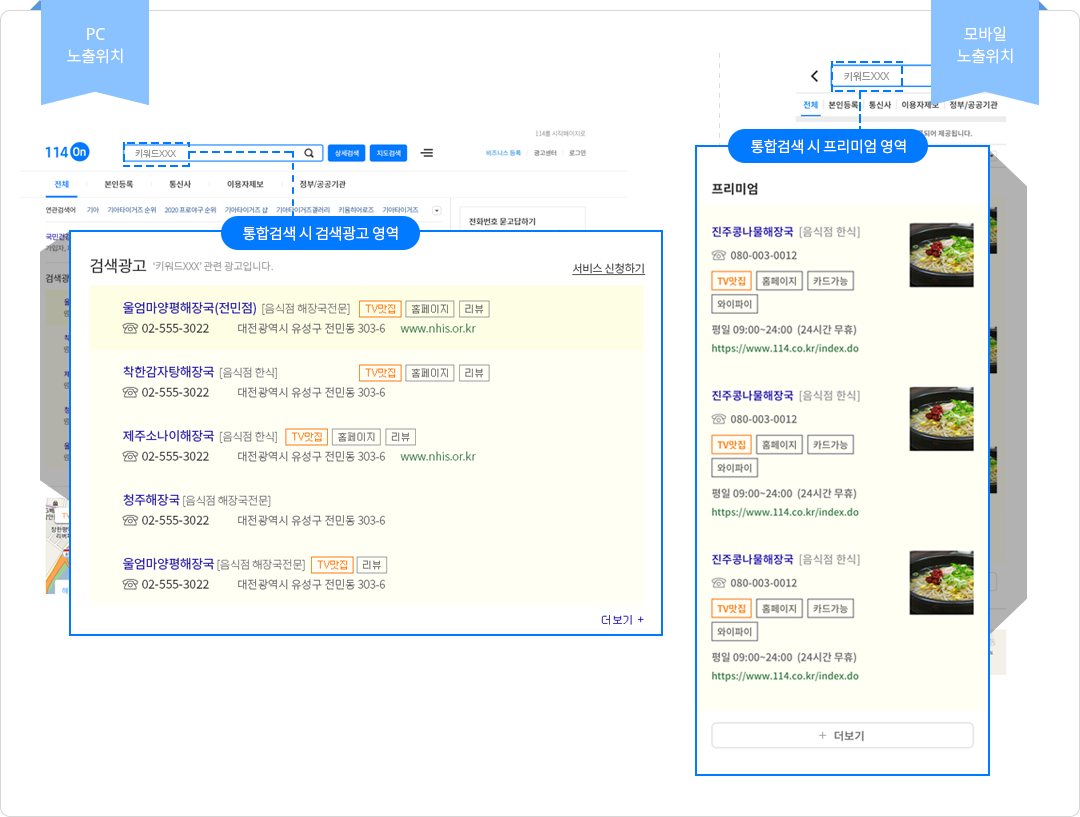Tap the 정부/공공기관 tab in mobile view

pyautogui.click(x=973, y=105)
